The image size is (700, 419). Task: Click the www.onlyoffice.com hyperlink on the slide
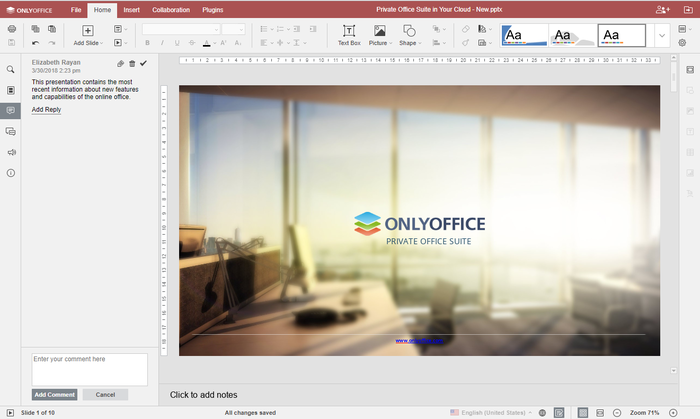(x=419, y=341)
